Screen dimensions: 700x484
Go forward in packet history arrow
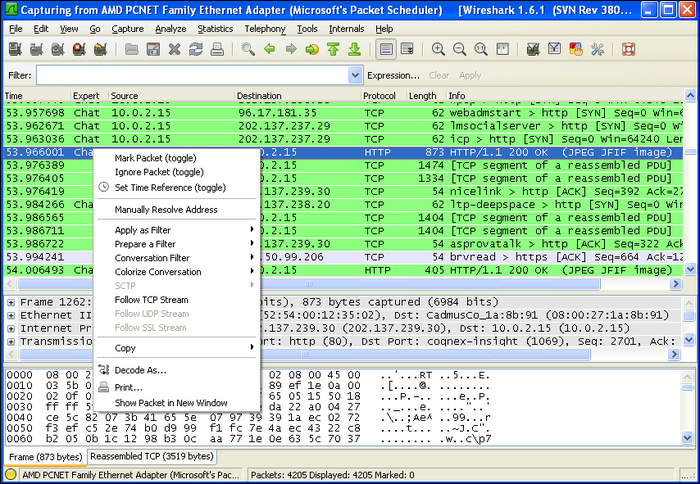pyautogui.click(x=291, y=49)
